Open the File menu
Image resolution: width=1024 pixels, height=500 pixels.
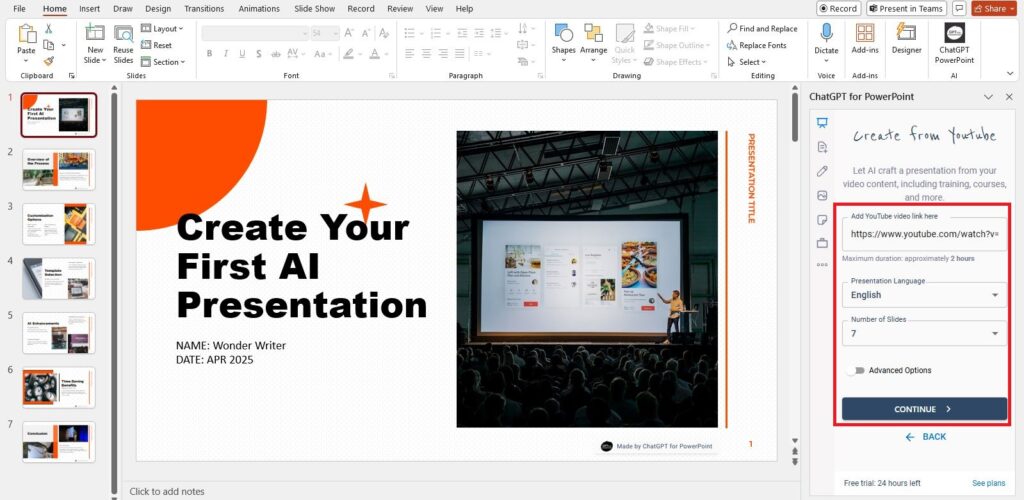point(20,8)
